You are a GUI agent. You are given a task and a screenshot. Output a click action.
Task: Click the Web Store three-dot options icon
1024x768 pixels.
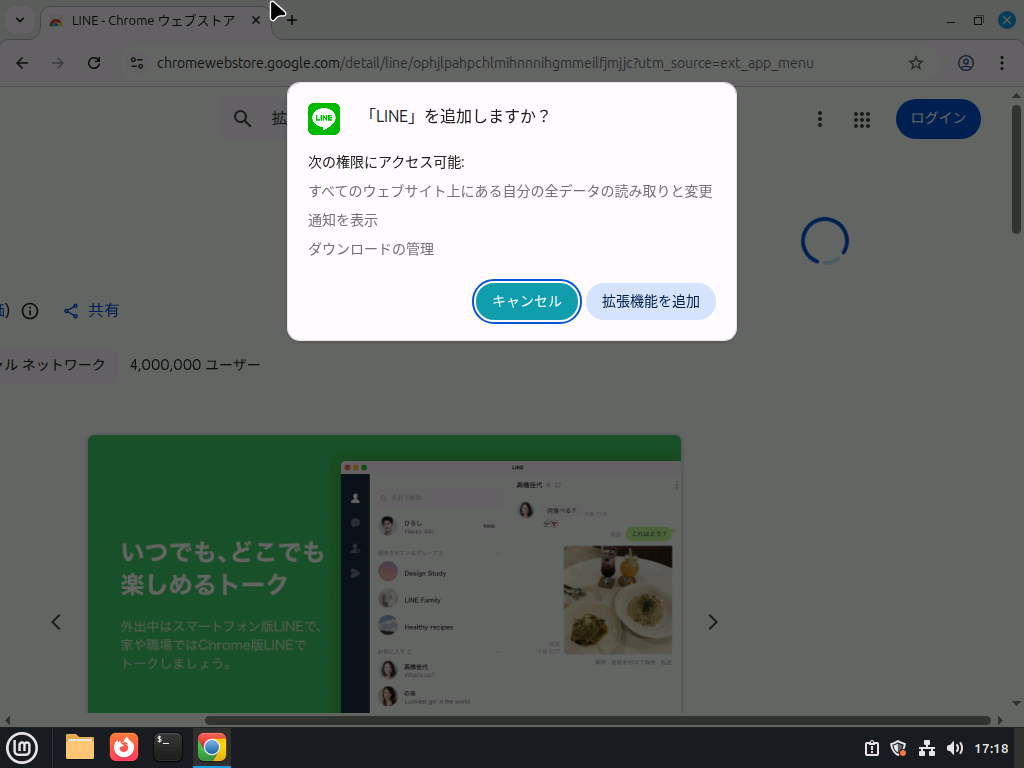click(x=820, y=118)
